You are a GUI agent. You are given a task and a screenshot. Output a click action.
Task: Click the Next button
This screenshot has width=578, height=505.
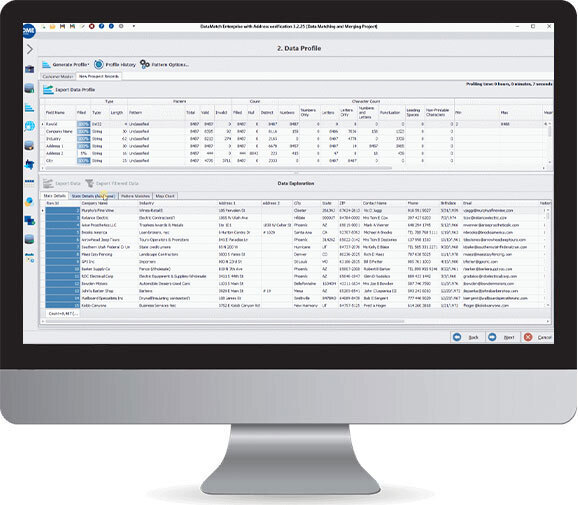(502, 337)
